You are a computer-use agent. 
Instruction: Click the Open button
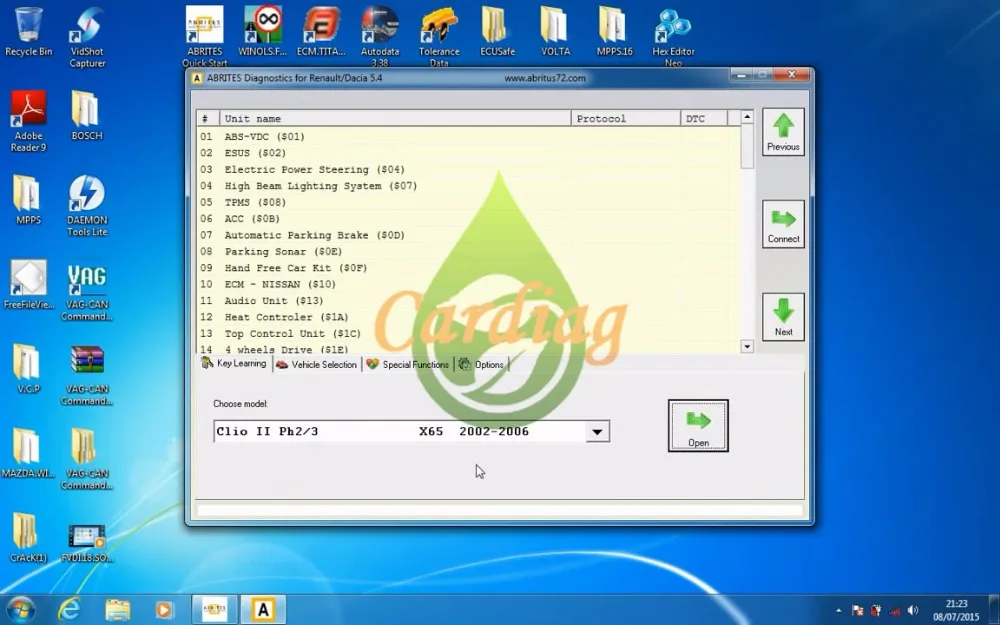698,425
